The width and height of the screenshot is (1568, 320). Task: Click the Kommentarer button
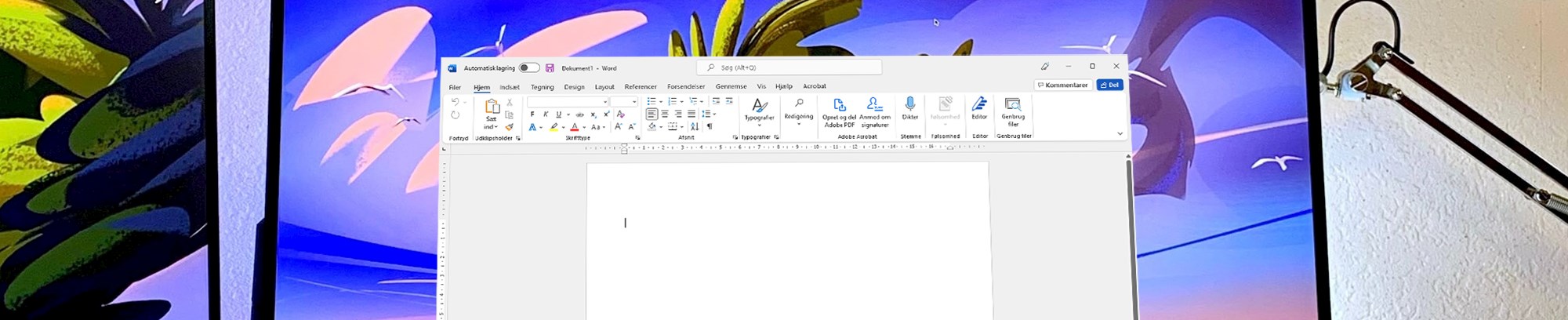(1063, 85)
